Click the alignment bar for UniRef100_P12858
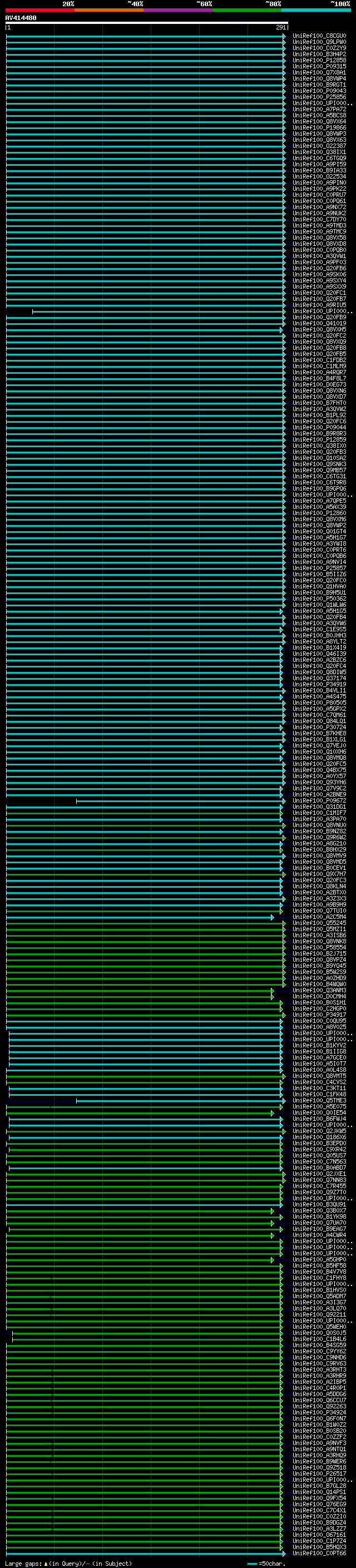 [145, 60]
